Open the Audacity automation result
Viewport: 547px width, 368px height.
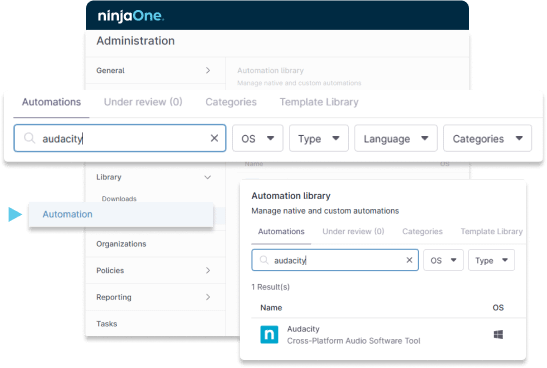(x=388, y=335)
